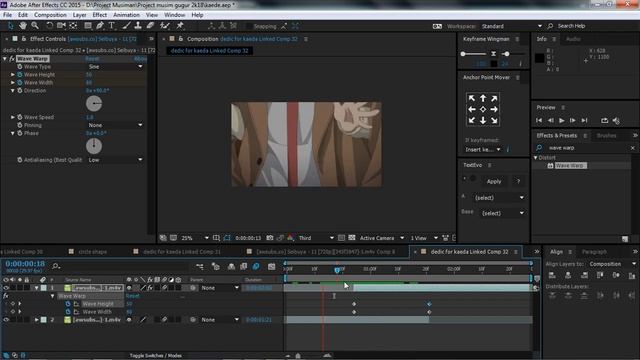
Task: Click the timeline search magnifier icon
Action: pos(56,266)
